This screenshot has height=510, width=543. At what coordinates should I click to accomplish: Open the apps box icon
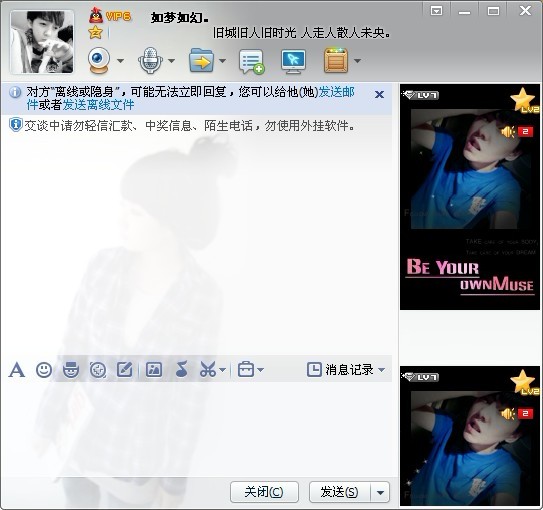[x=336, y=61]
